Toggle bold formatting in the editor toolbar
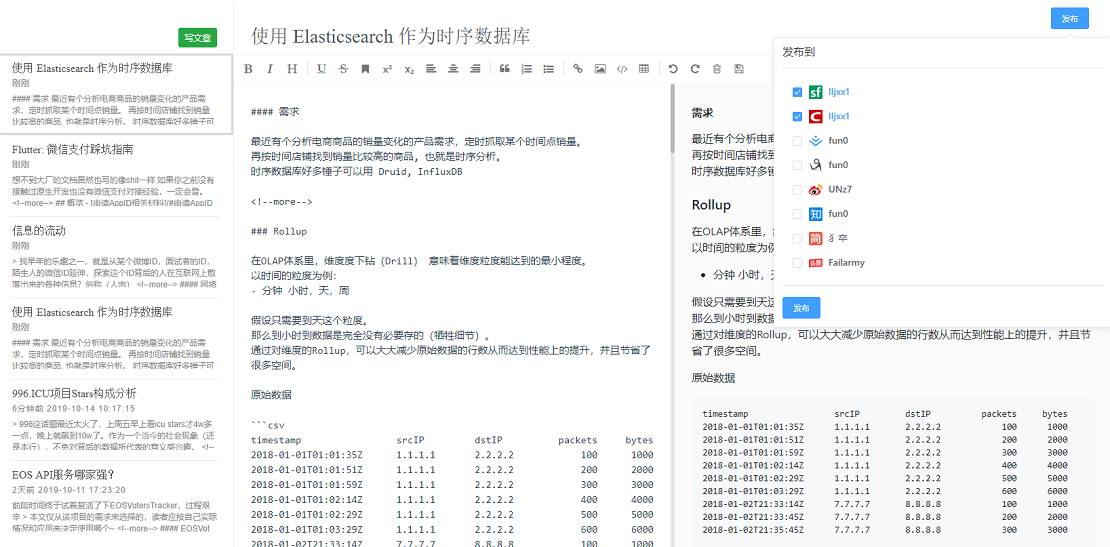Viewport: 1110px width, 547px height. pyautogui.click(x=248, y=69)
